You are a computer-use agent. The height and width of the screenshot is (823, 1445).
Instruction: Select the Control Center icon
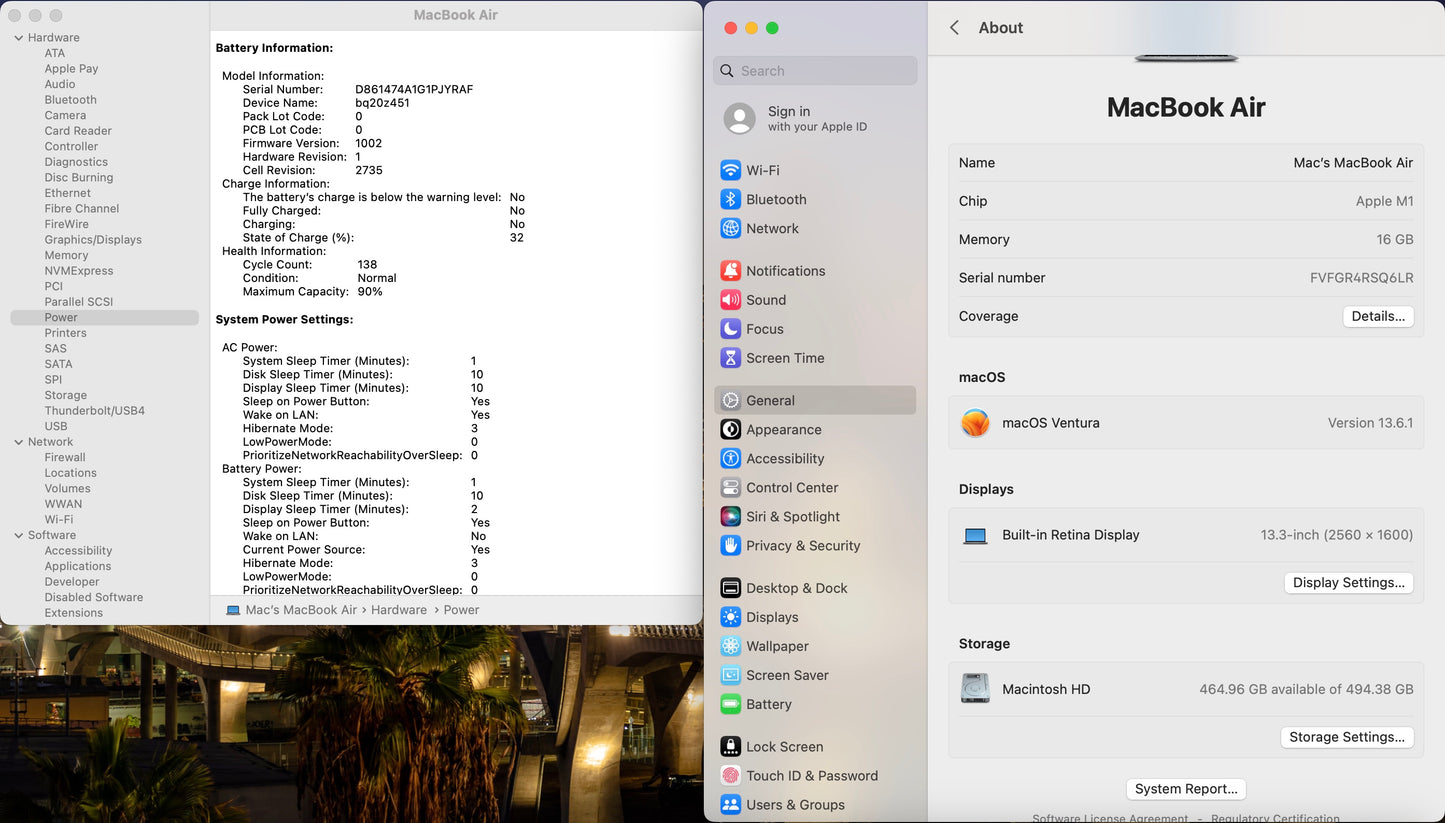[x=731, y=487]
